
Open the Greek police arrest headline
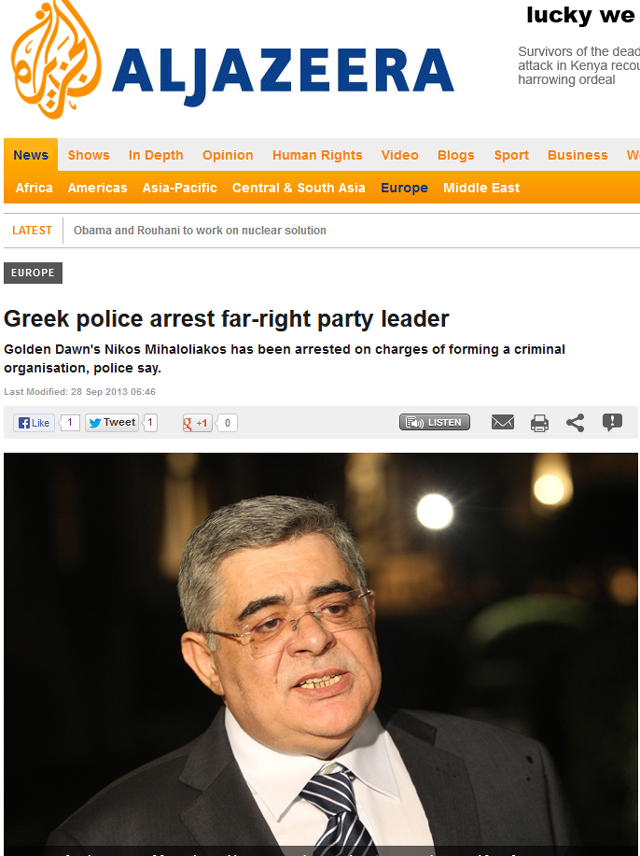click(x=226, y=319)
